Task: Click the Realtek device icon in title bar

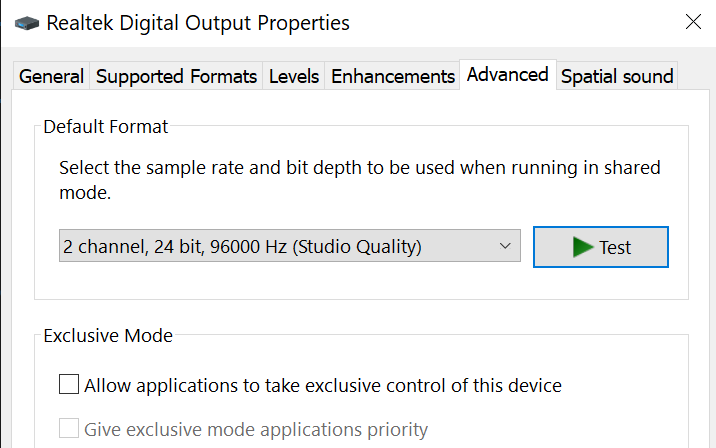Action: point(26,22)
